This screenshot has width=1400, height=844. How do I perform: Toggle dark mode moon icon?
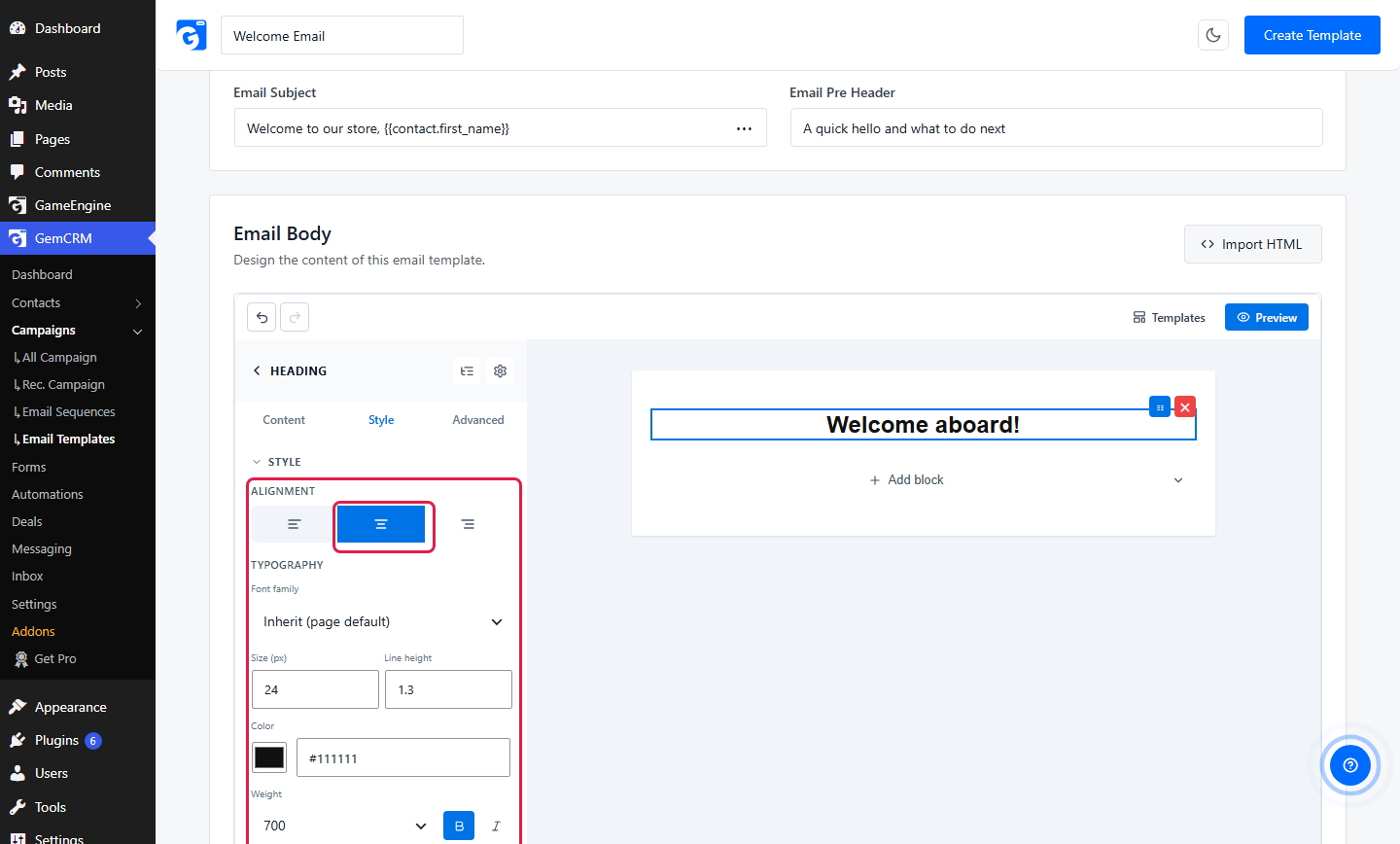click(1213, 35)
